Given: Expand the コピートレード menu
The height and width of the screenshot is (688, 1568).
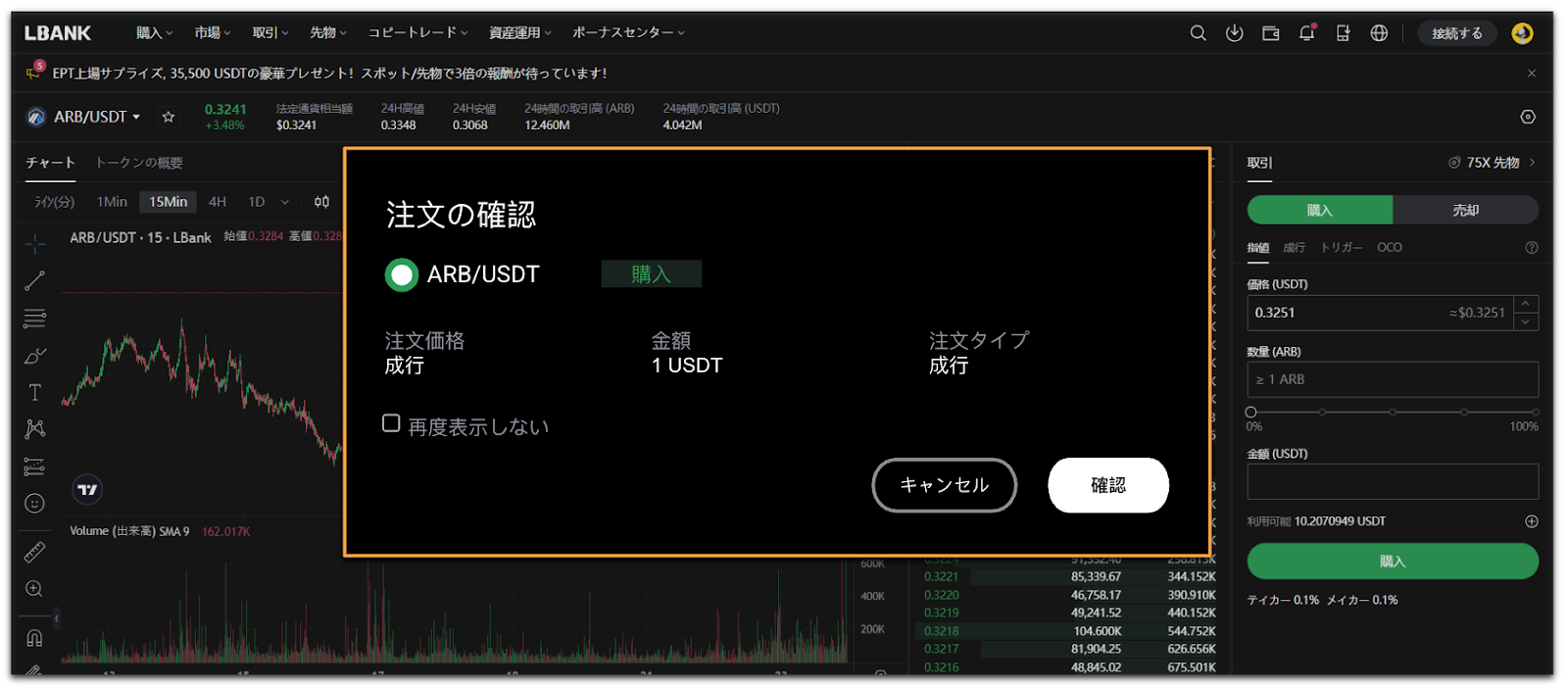Looking at the screenshot, I should 417,33.
